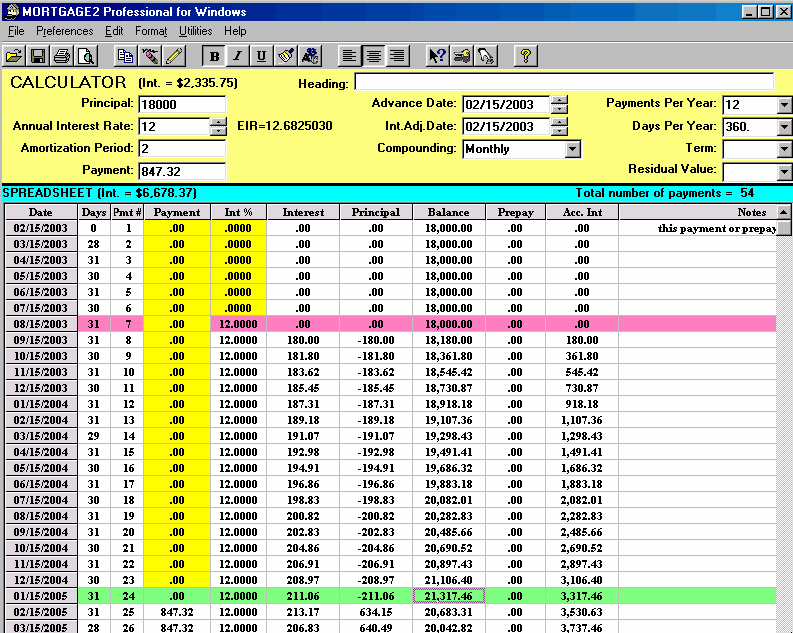Click the Copy icon in toolbar
Viewport: 793px width, 633px height.
click(x=125, y=56)
